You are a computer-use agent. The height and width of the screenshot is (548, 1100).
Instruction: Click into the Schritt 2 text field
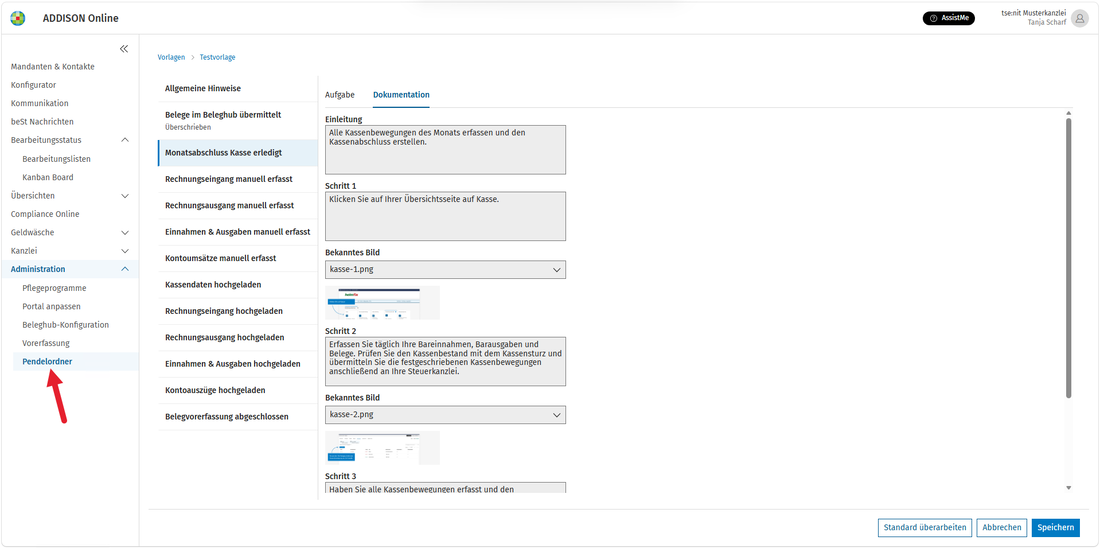[x=445, y=361]
